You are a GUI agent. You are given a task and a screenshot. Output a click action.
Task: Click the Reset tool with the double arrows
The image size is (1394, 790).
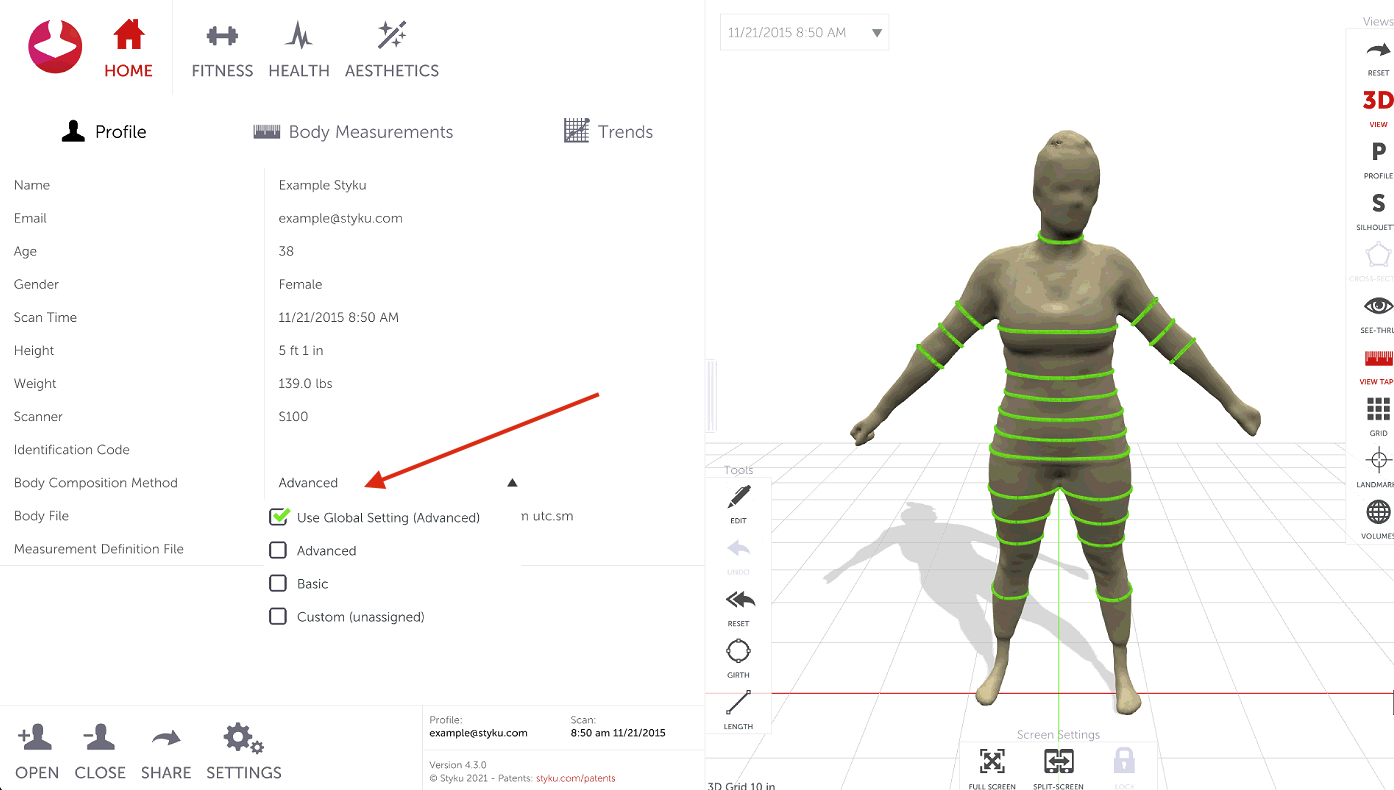pyautogui.click(x=739, y=602)
